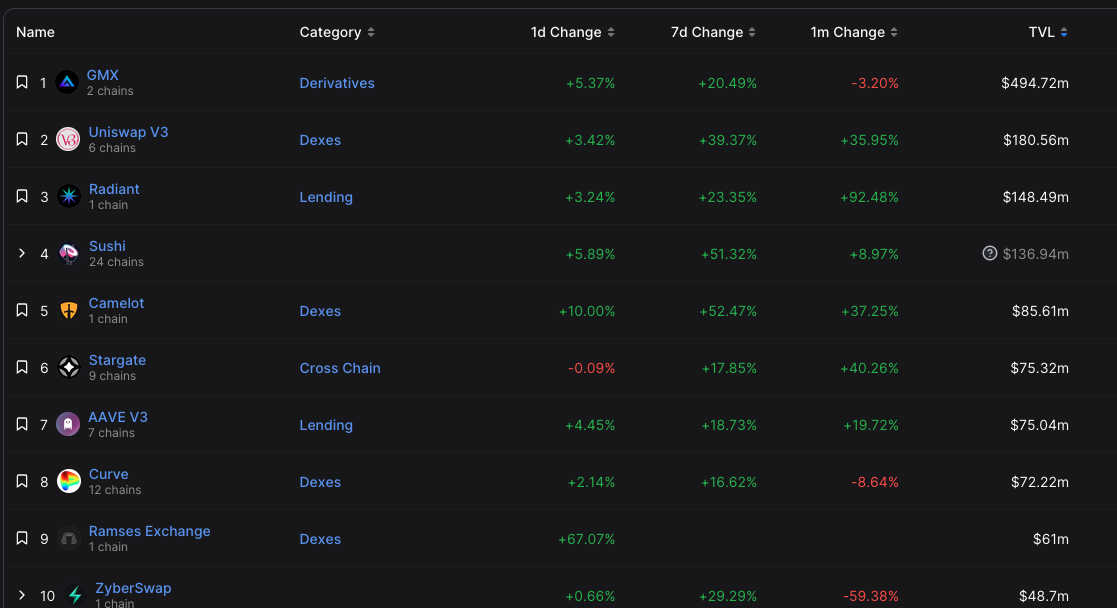Click the Curve rainbow logo
The image size is (1117, 608).
point(68,482)
